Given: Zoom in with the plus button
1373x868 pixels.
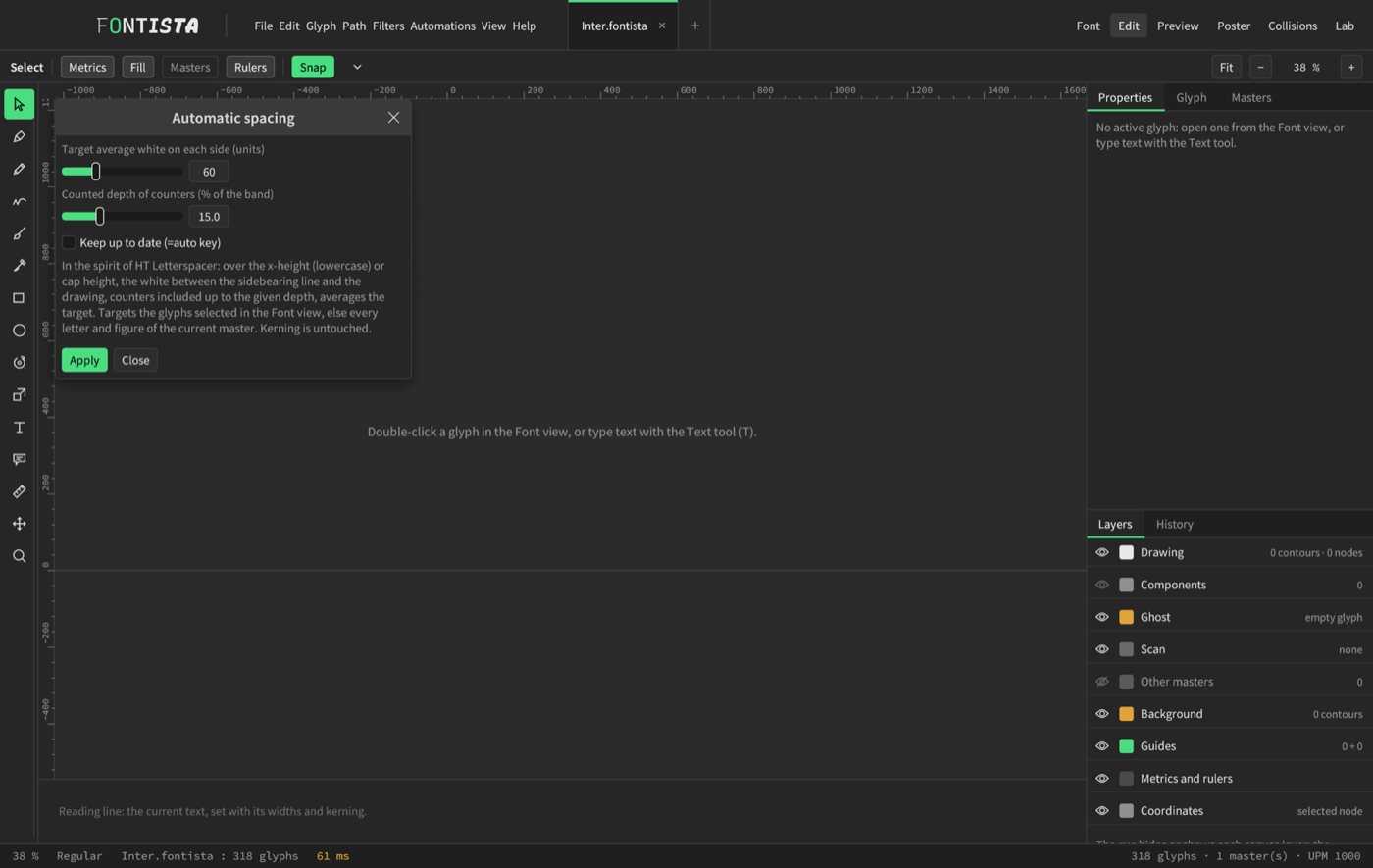Looking at the screenshot, I should click(x=1351, y=67).
